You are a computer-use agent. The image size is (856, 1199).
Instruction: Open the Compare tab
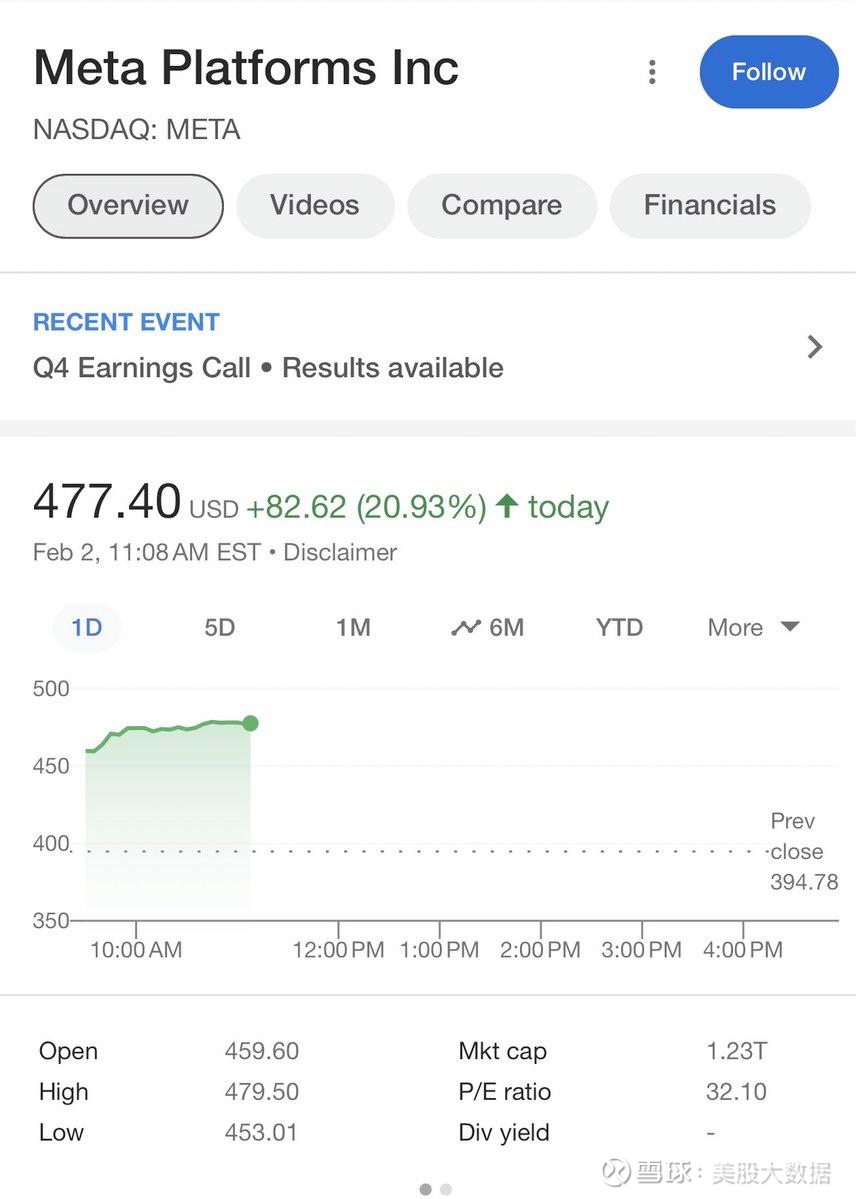coord(501,205)
